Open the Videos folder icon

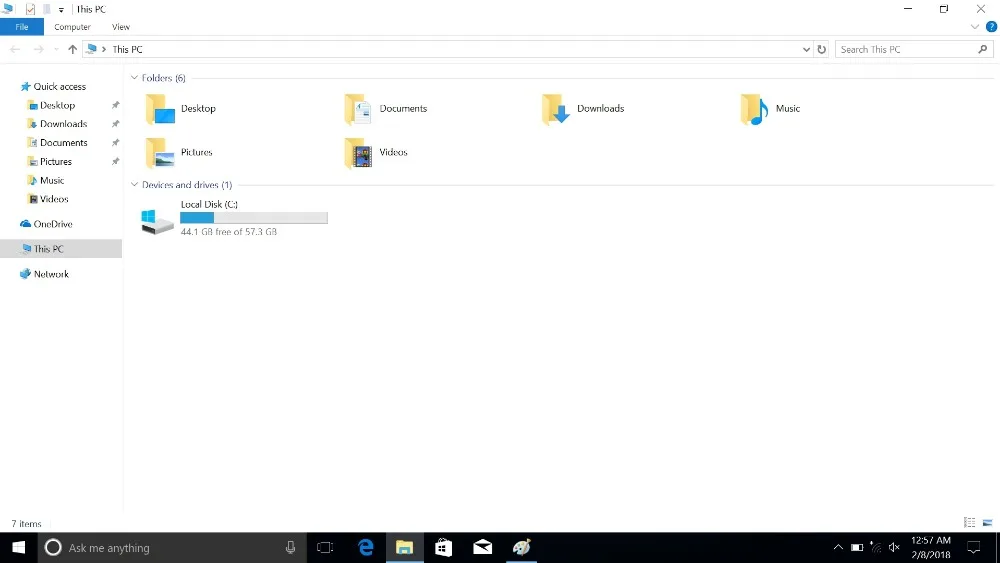click(x=358, y=153)
